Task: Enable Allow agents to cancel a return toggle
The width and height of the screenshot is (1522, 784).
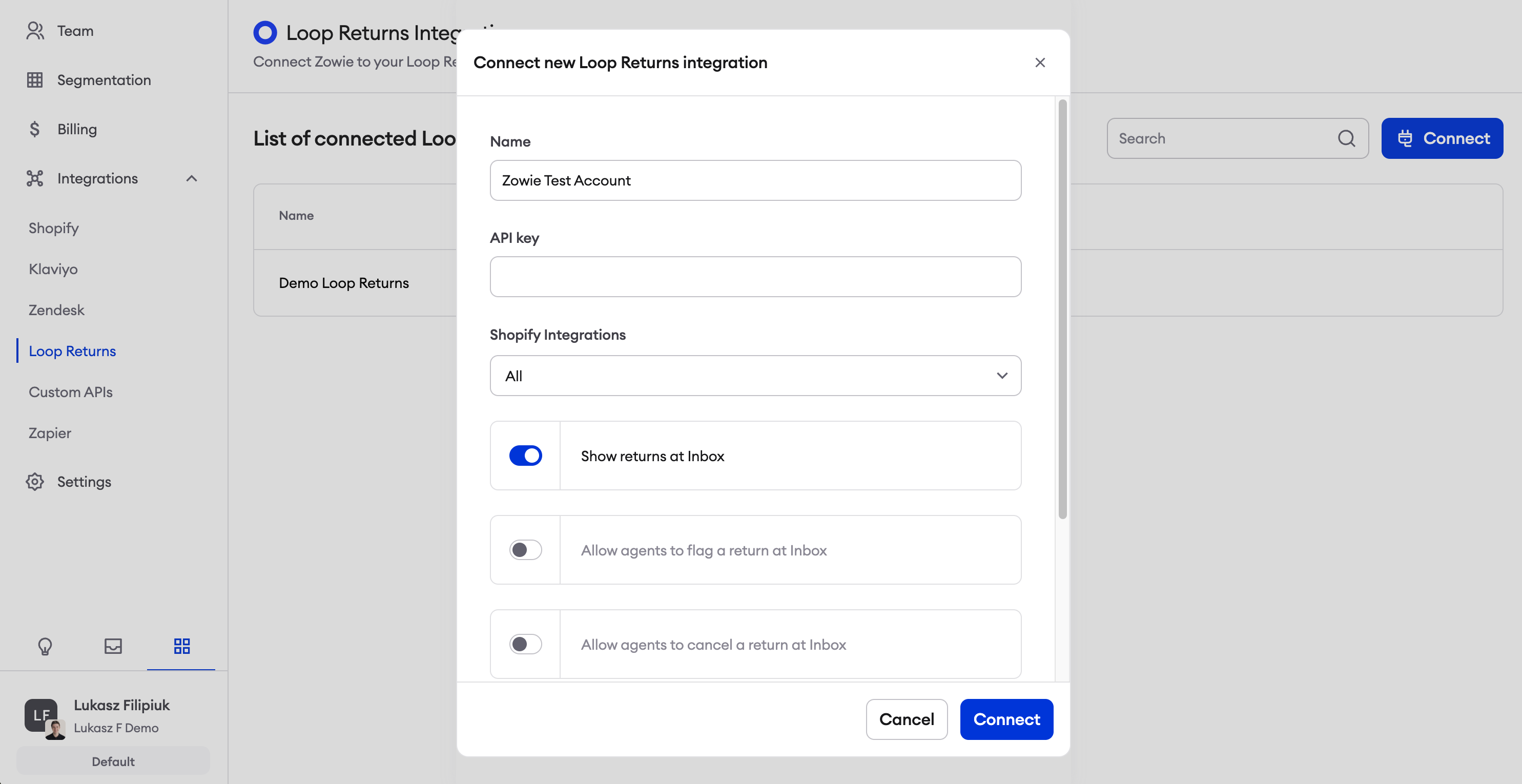Action: point(525,644)
